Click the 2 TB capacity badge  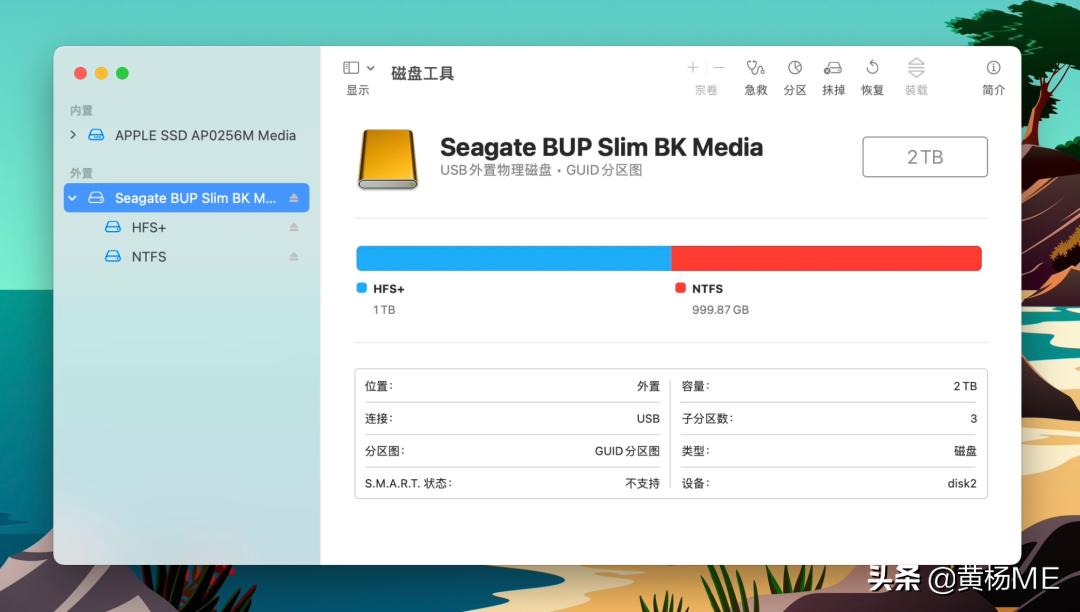pos(924,157)
